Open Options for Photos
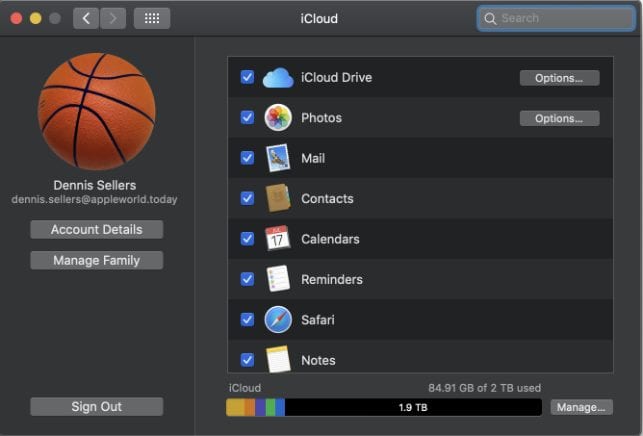 559,118
